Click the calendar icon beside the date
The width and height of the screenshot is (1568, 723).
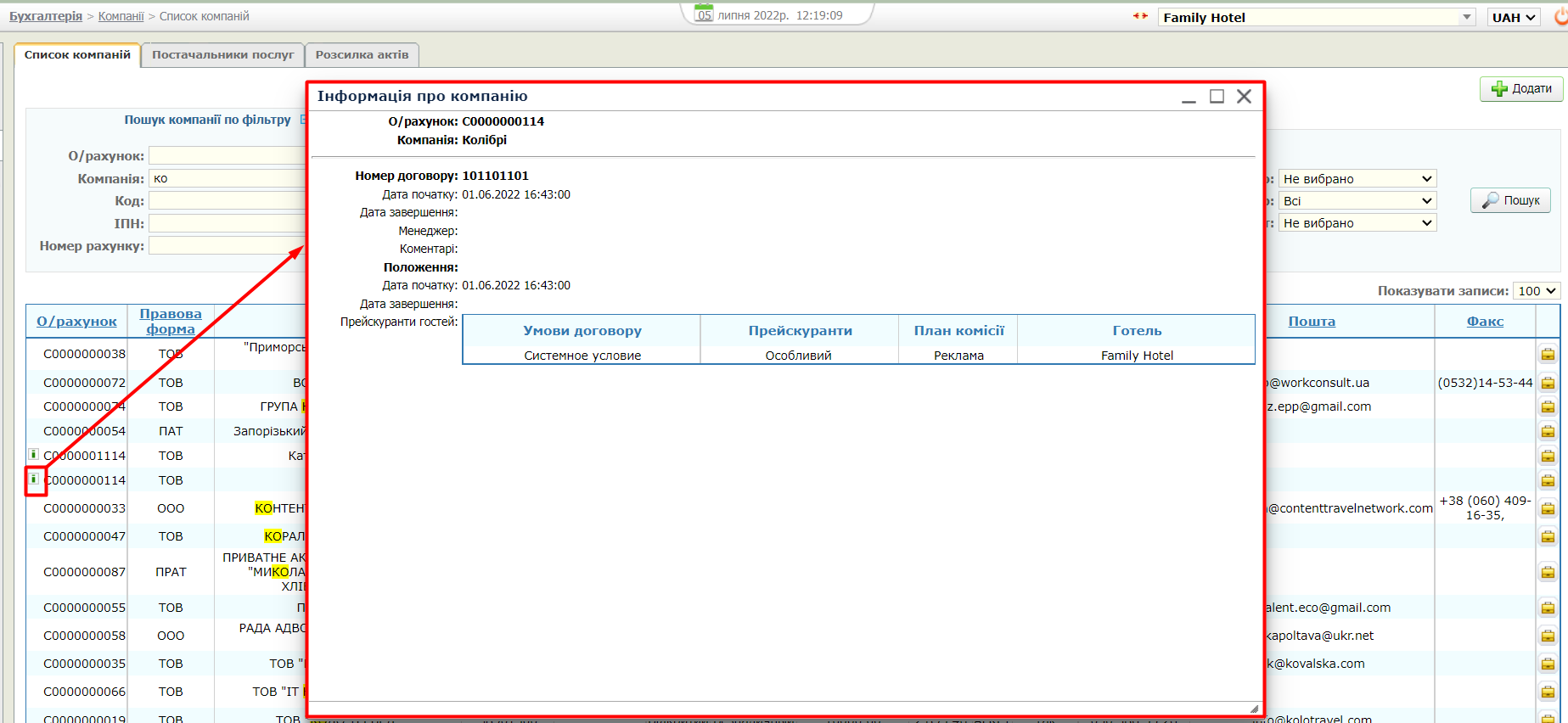tap(704, 14)
